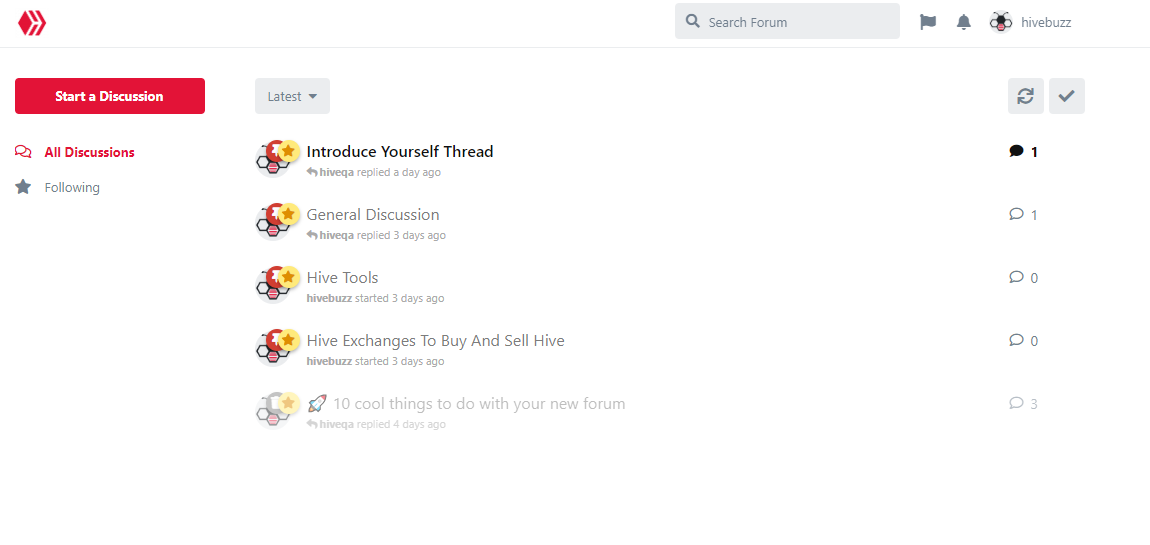Screen dimensions: 1150x545
Task: Open 10 cool things to do thread
Action: (x=466, y=403)
